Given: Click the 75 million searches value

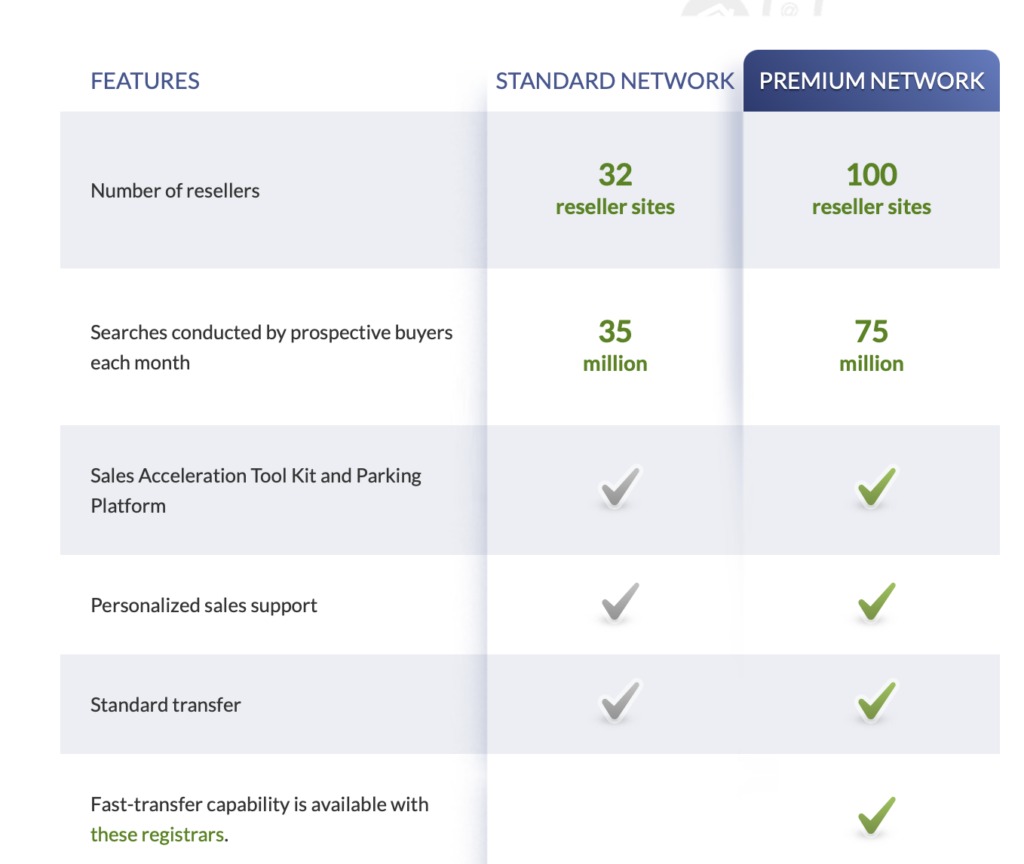Looking at the screenshot, I should coord(871,346).
